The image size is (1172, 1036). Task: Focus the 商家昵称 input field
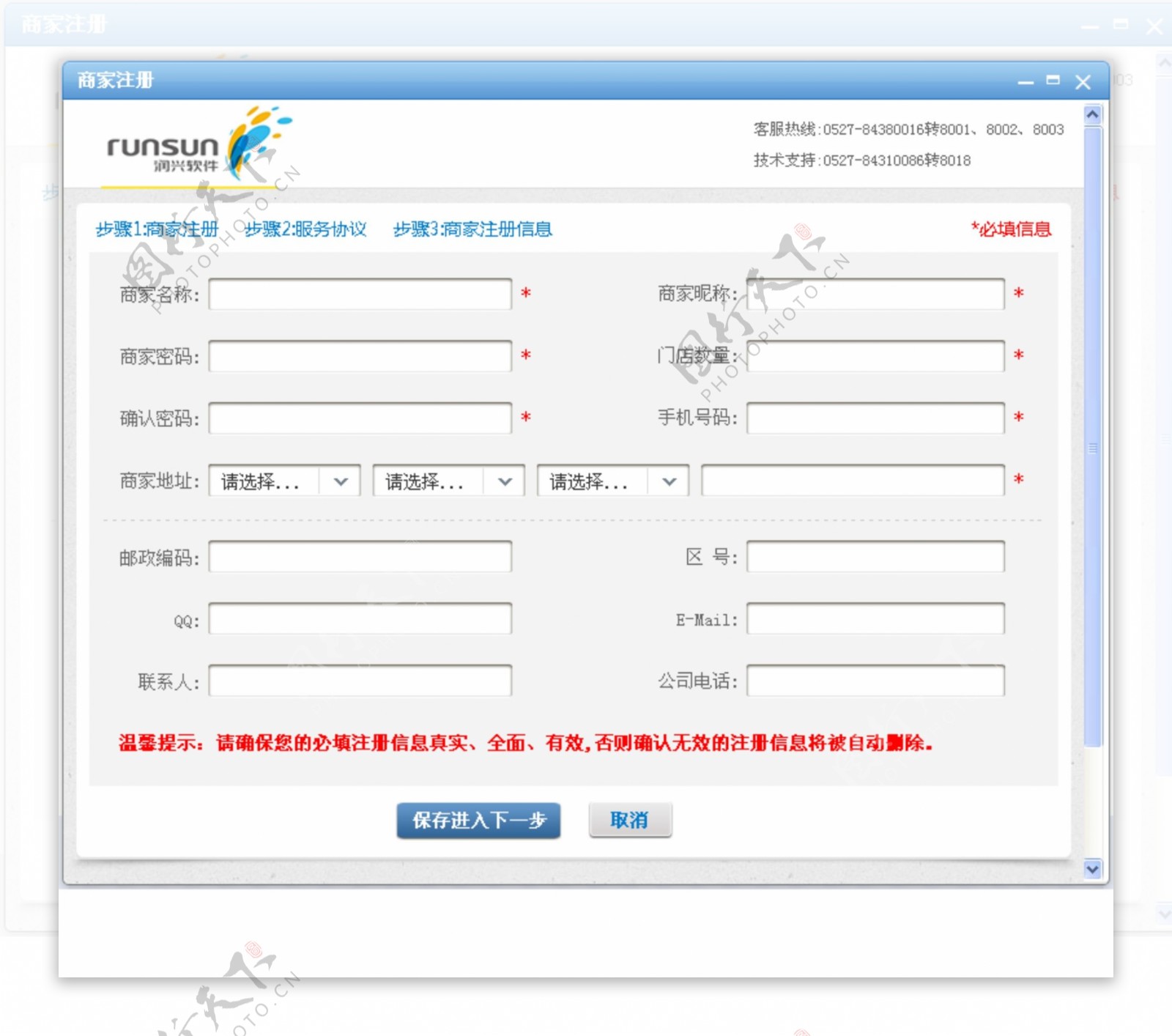click(x=875, y=295)
